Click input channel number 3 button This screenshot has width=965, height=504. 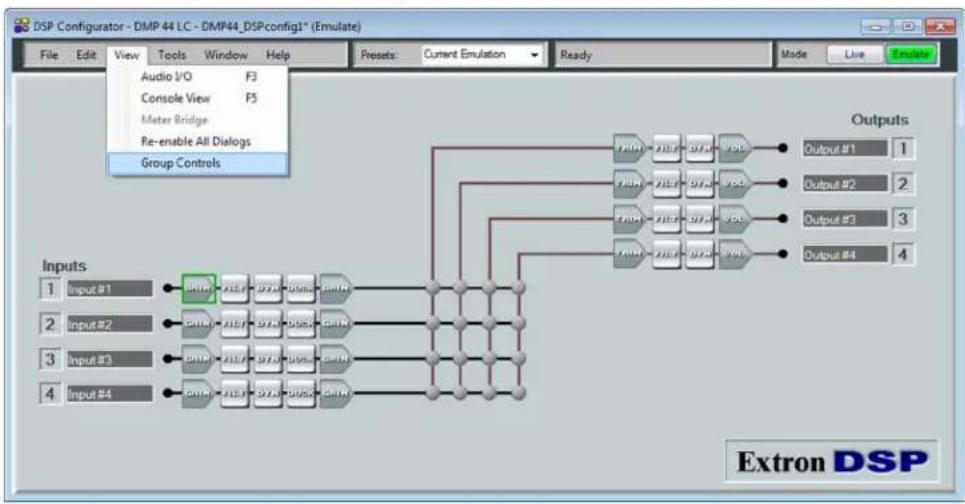coord(50,359)
